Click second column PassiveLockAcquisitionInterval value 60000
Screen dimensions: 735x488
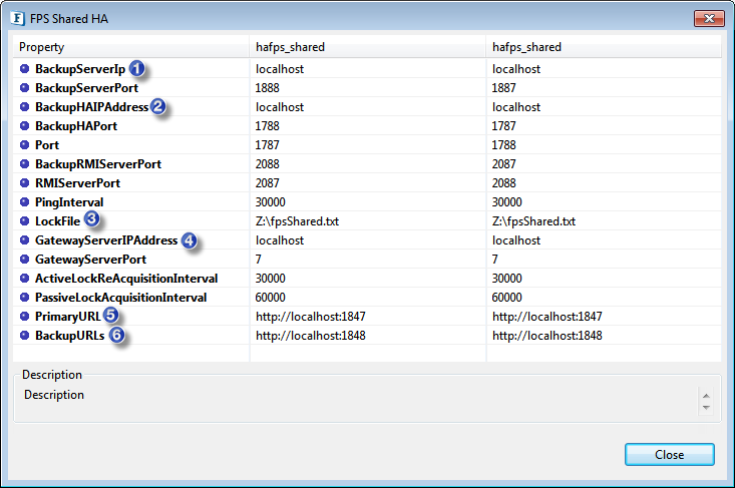point(507,297)
